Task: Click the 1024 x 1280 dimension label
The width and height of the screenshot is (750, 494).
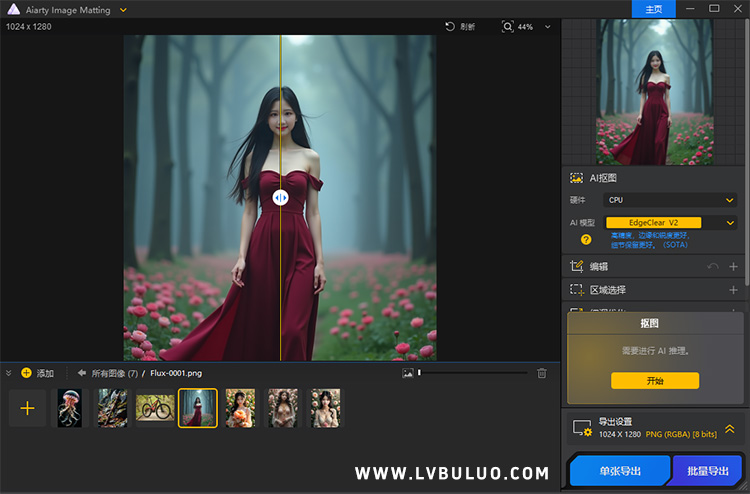Action: tap(29, 27)
